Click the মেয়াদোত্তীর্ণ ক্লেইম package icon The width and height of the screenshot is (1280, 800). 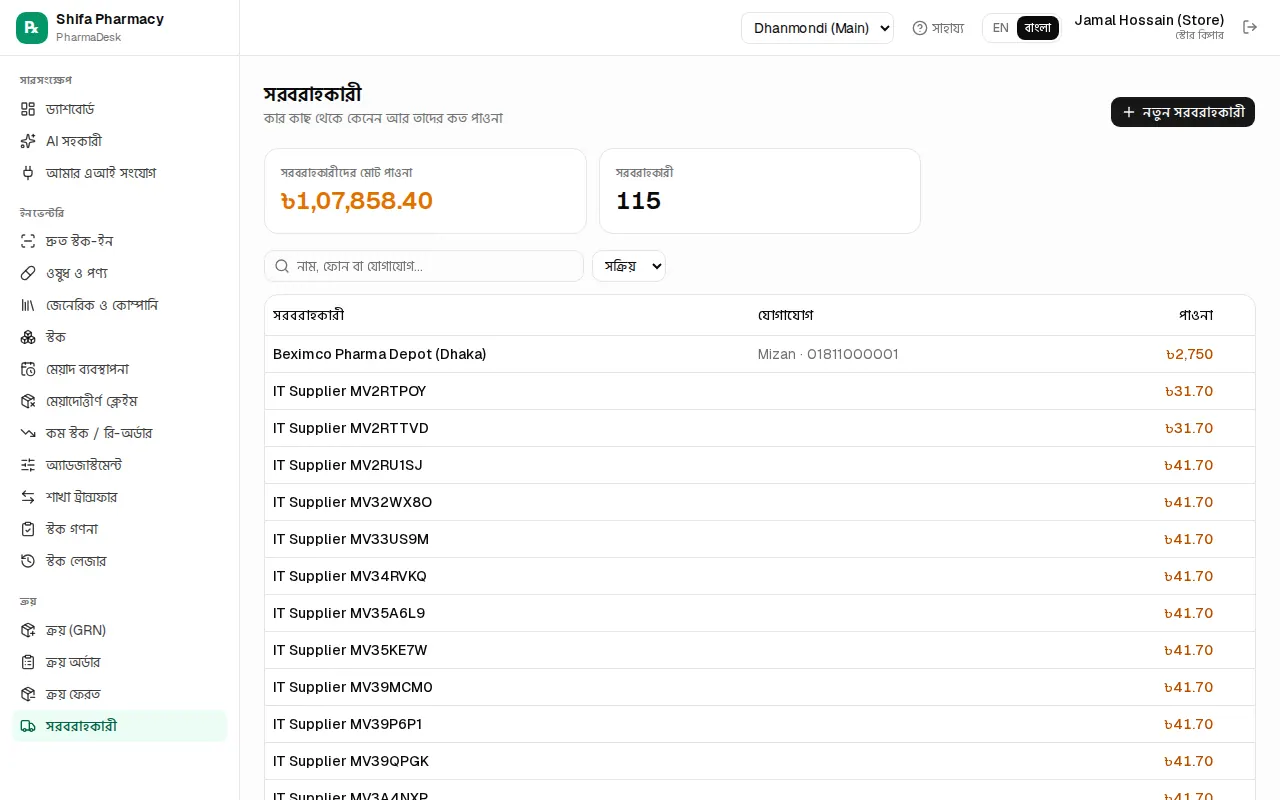[28, 401]
